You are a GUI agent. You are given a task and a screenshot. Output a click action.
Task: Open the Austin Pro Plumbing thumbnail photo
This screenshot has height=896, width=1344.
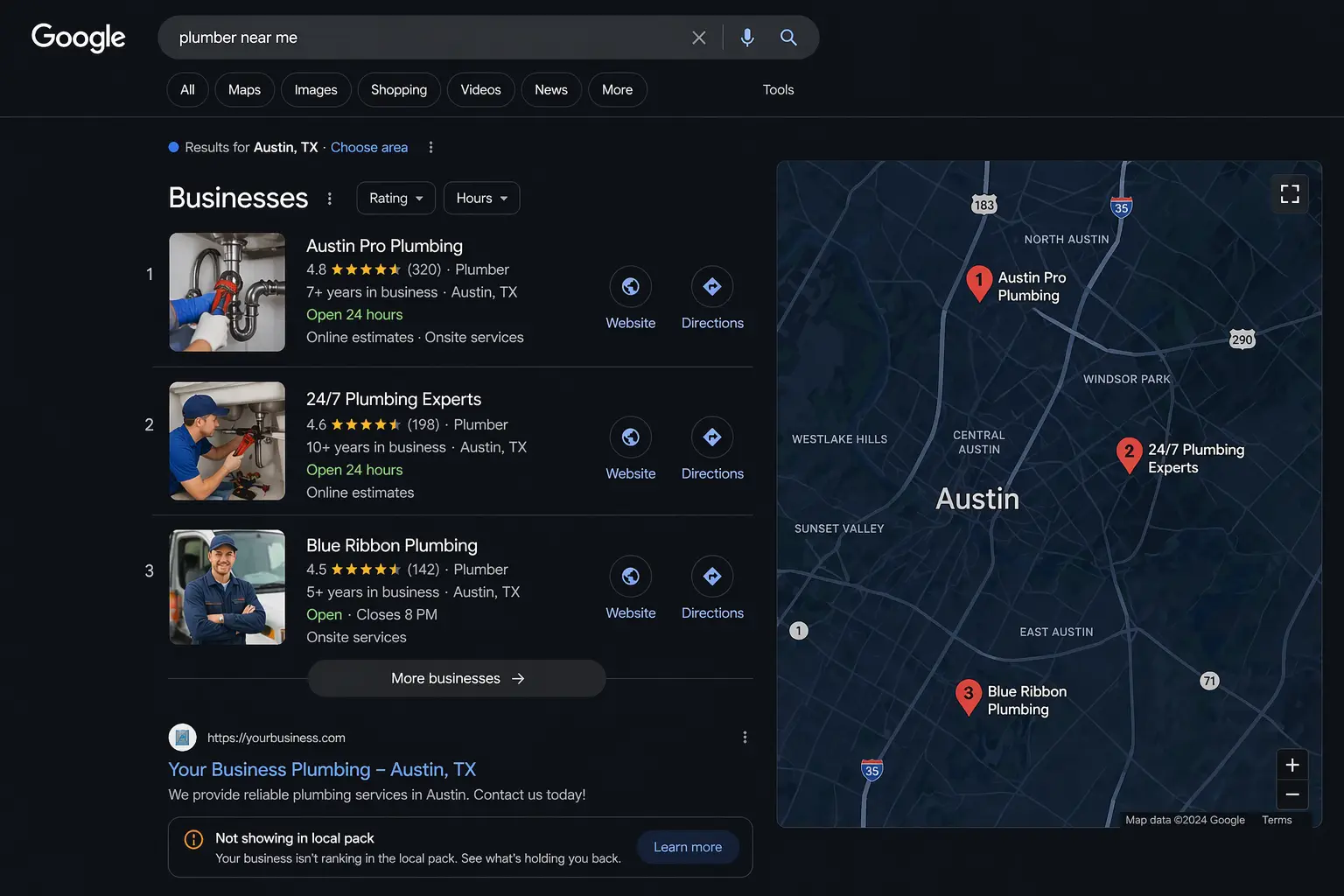pos(227,292)
